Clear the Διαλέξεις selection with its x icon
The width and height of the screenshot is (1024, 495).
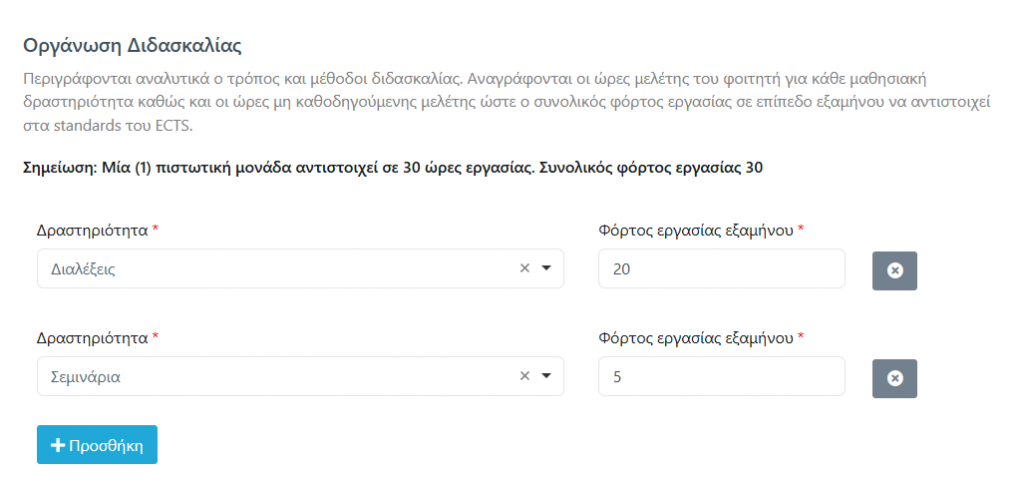tap(524, 269)
